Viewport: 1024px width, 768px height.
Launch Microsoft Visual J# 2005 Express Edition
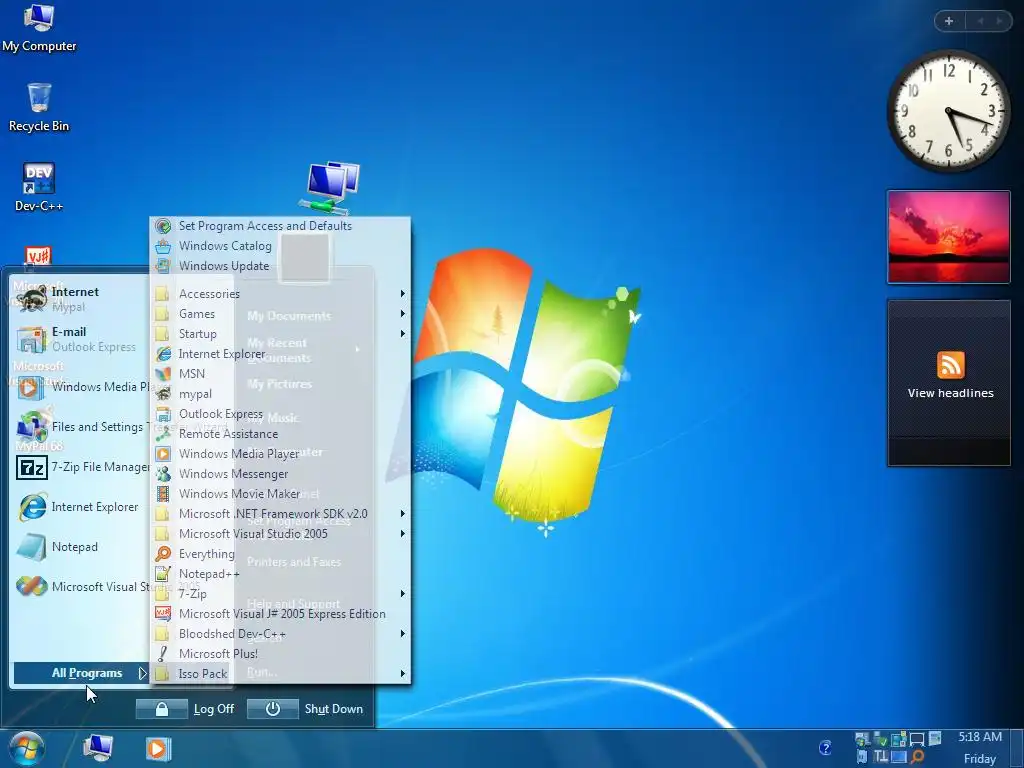[280, 613]
